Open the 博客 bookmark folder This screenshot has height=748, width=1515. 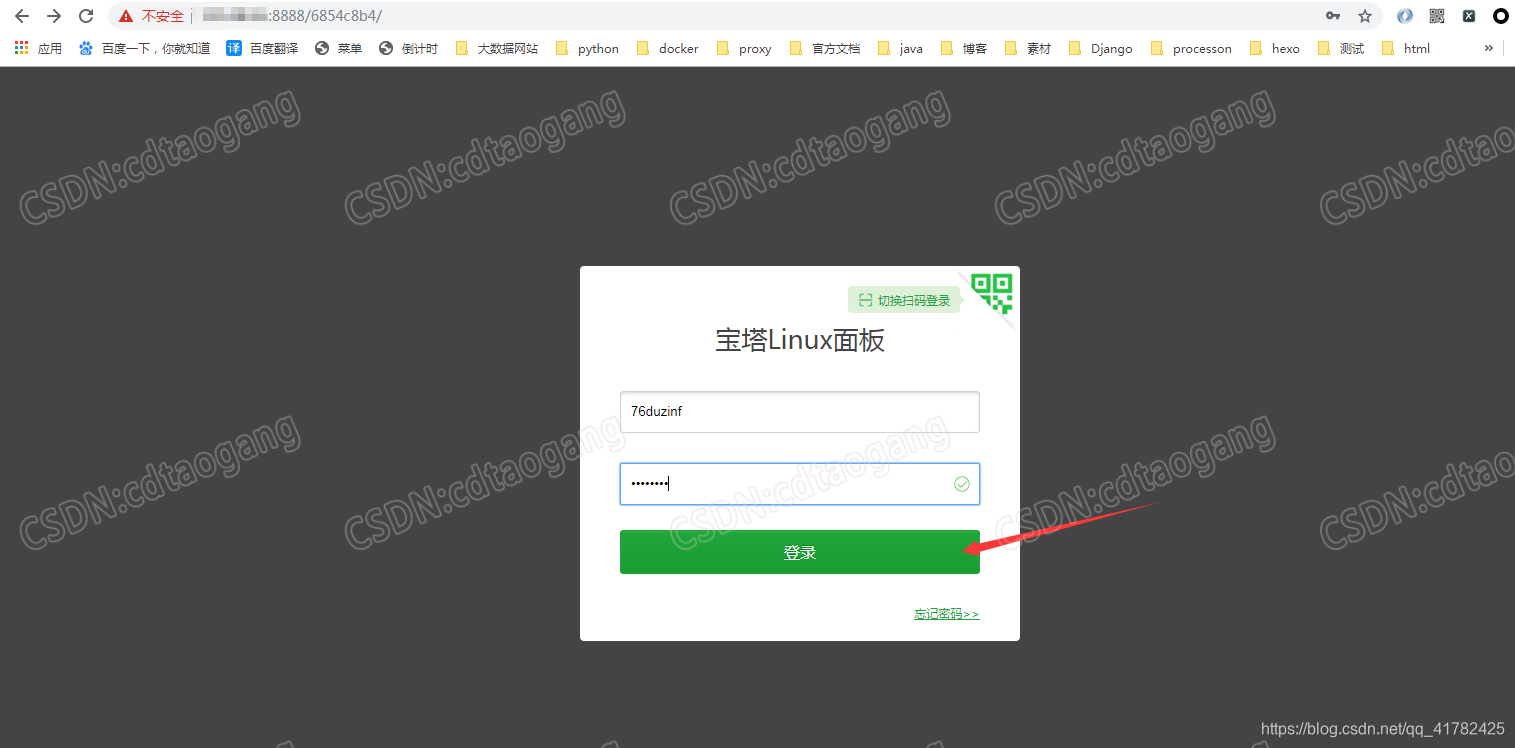tap(963, 48)
